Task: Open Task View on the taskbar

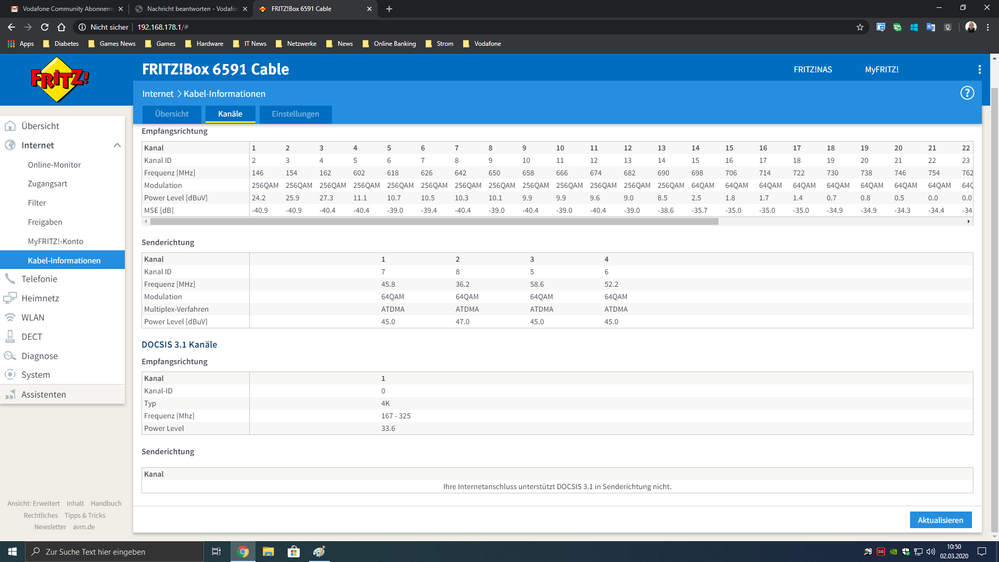Action: pyautogui.click(x=216, y=552)
